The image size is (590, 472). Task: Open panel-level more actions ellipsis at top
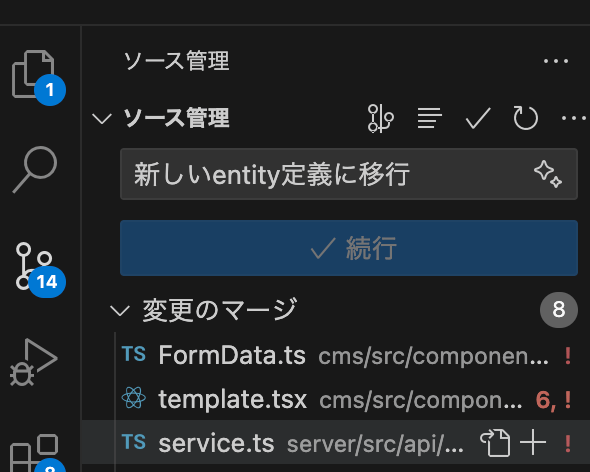(x=556, y=61)
